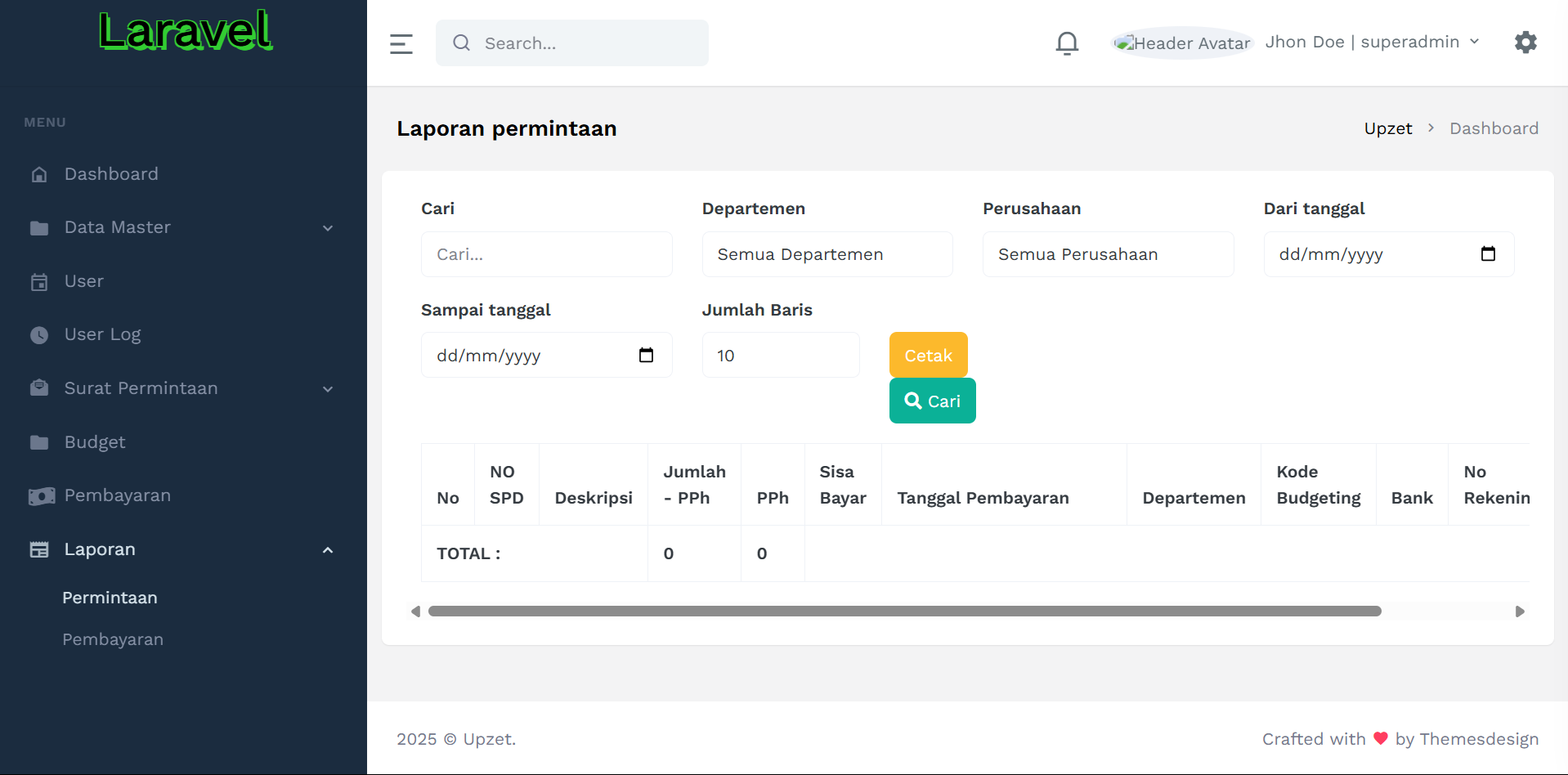This screenshot has height=775, width=1568.
Task: Click the calendar icon in Dari tanggal
Action: [x=1488, y=254]
